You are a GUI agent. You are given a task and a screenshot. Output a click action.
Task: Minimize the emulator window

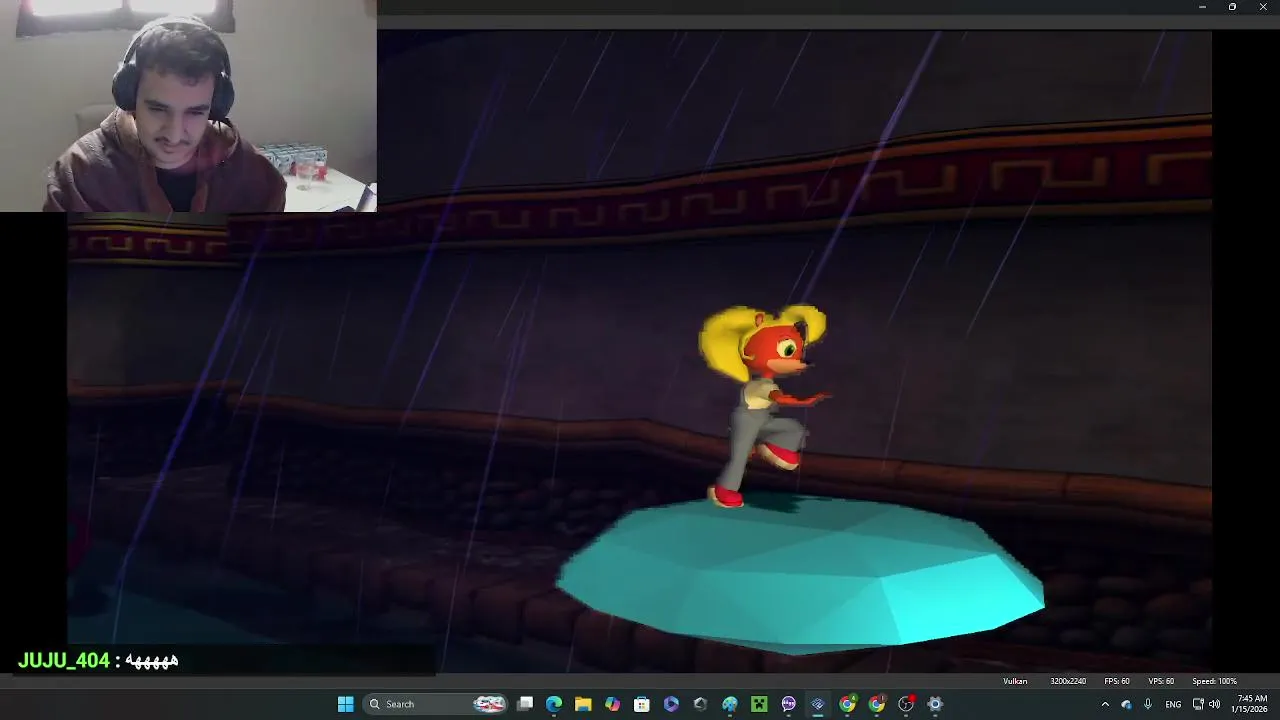(x=1202, y=7)
